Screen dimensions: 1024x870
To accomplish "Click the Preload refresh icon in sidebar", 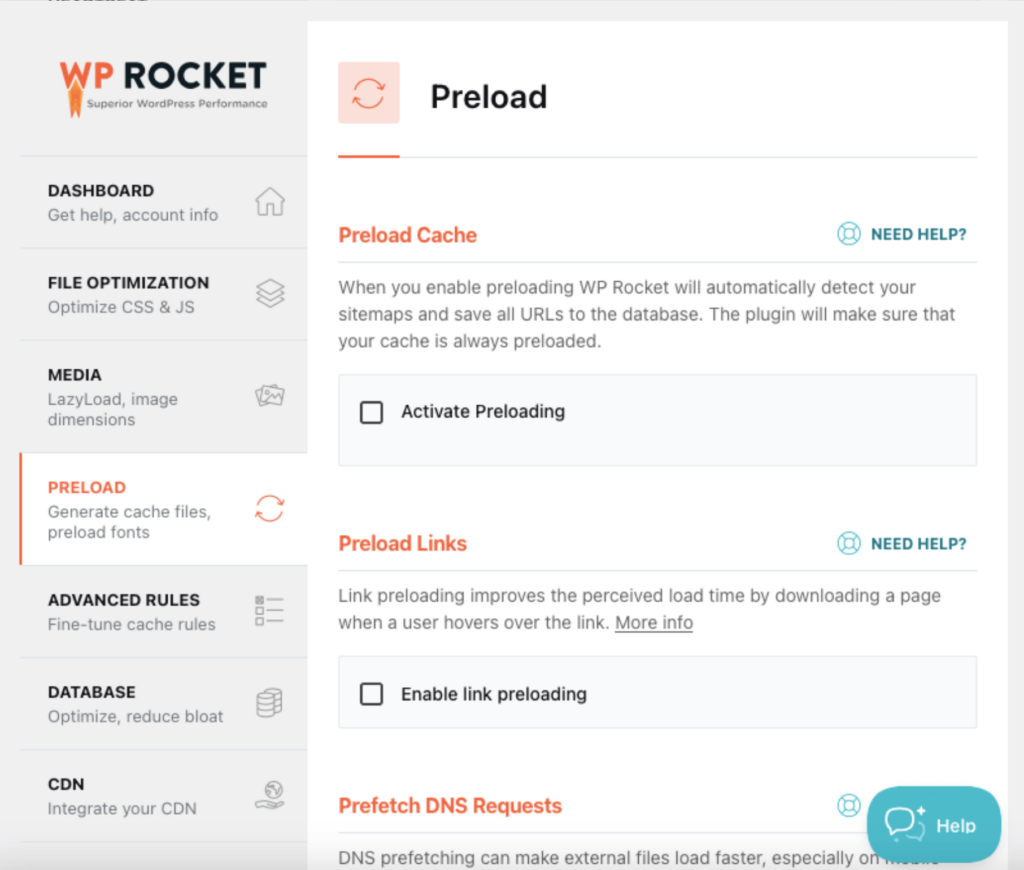I will (x=270, y=508).
